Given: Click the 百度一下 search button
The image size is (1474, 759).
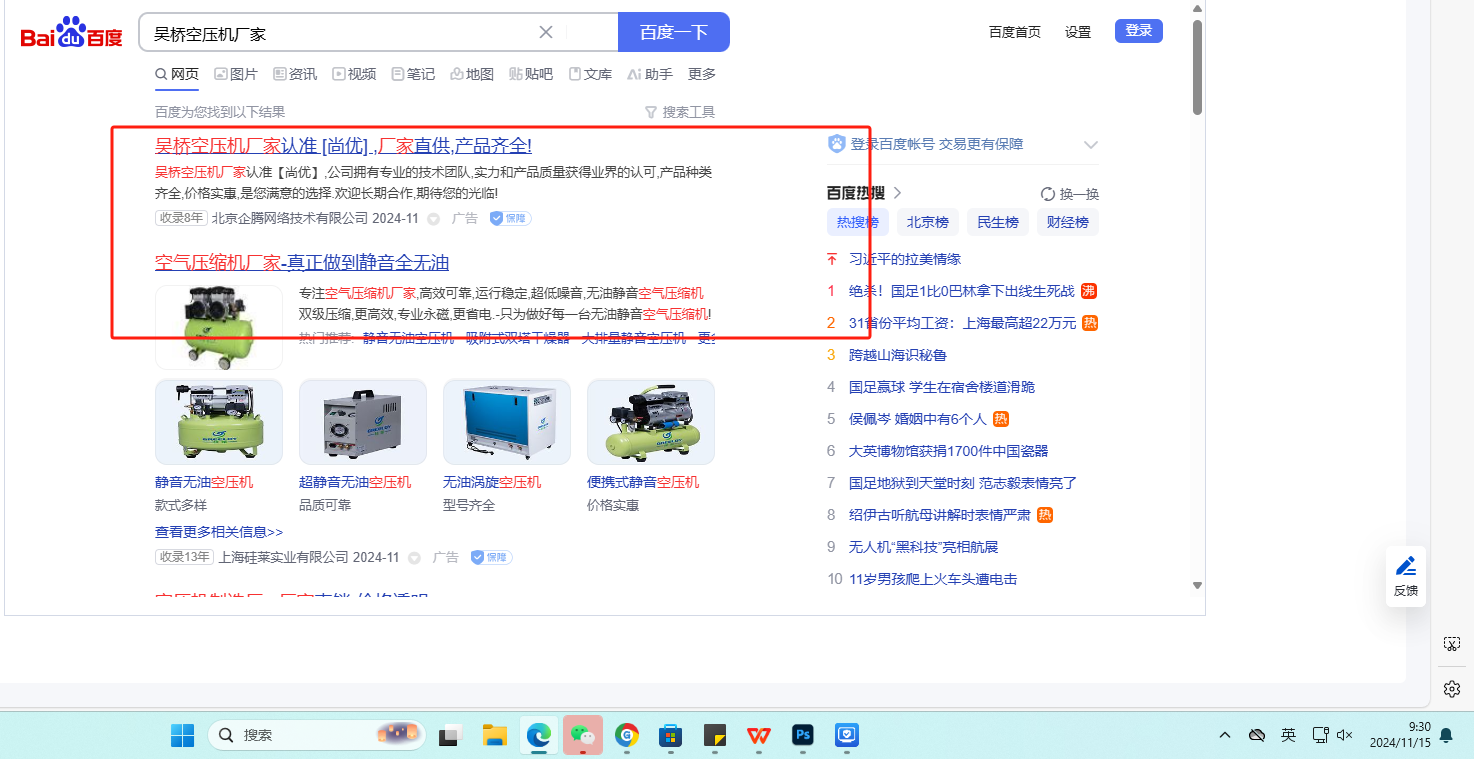Looking at the screenshot, I should pos(674,32).
